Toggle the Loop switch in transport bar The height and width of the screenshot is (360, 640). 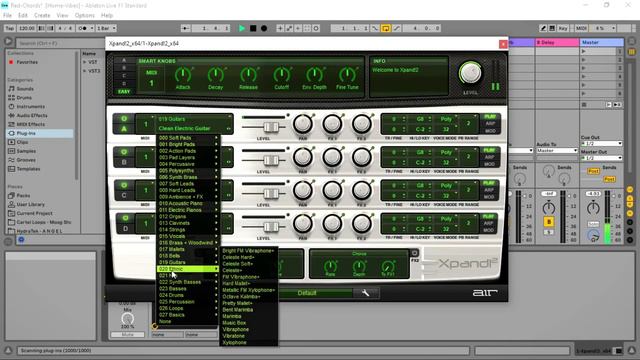[385, 28]
